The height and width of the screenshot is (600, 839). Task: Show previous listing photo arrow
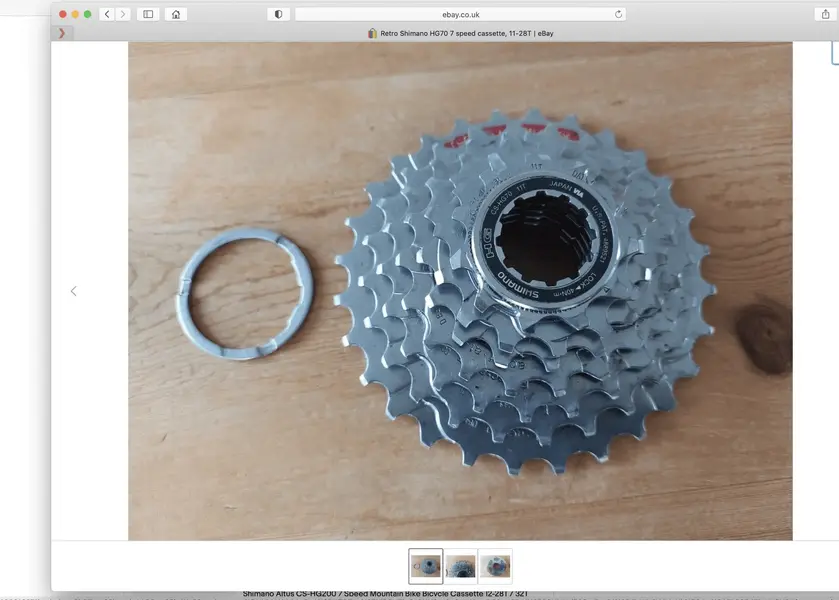tap(74, 291)
